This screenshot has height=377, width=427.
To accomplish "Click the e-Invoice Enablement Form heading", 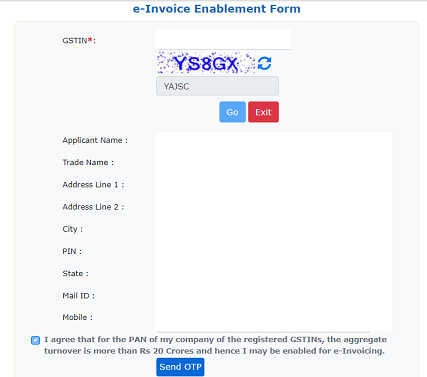I will click(x=217, y=9).
